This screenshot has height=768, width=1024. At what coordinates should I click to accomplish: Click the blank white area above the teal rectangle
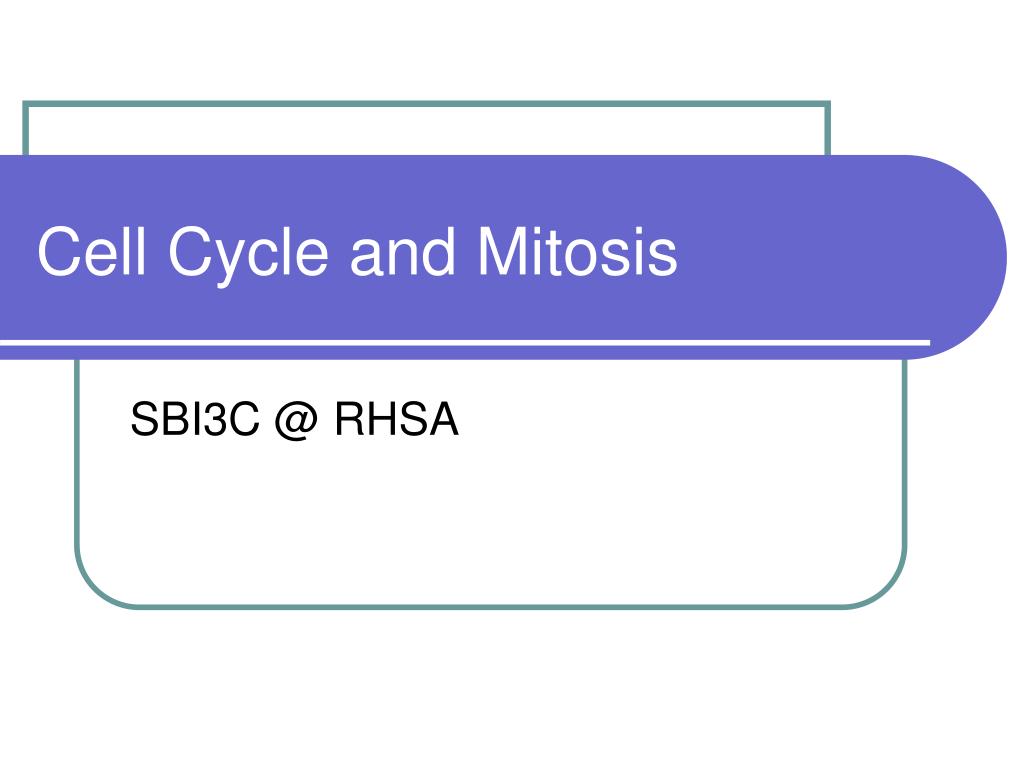click(512, 49)
